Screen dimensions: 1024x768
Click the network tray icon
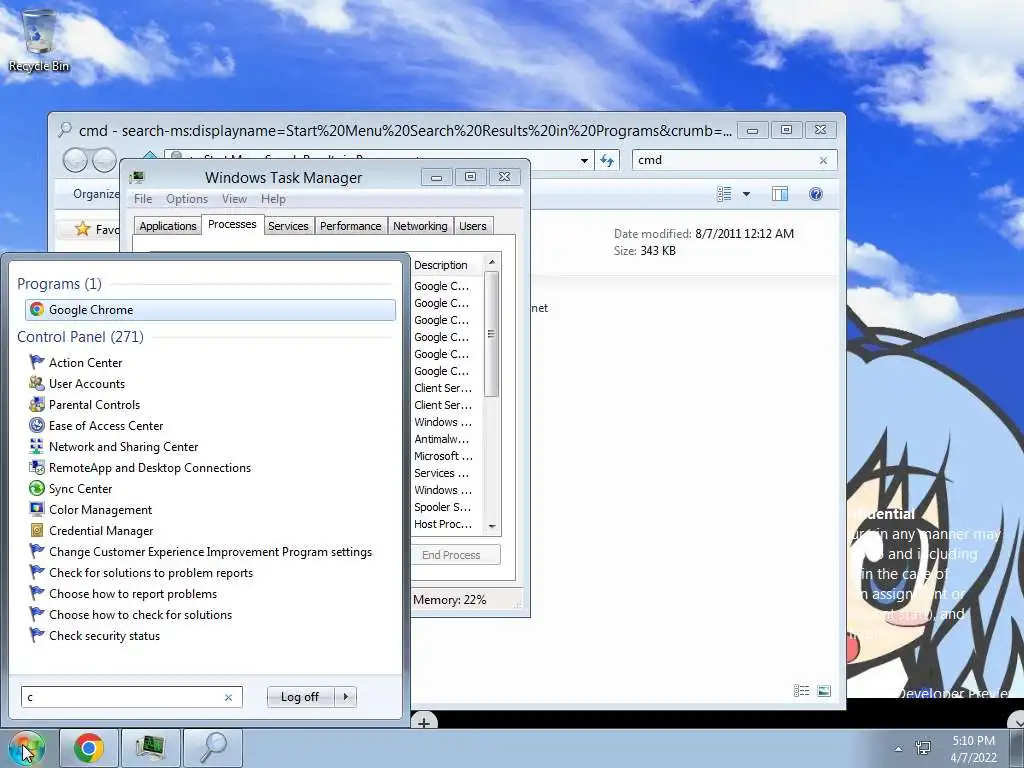(x=923, y=748)
